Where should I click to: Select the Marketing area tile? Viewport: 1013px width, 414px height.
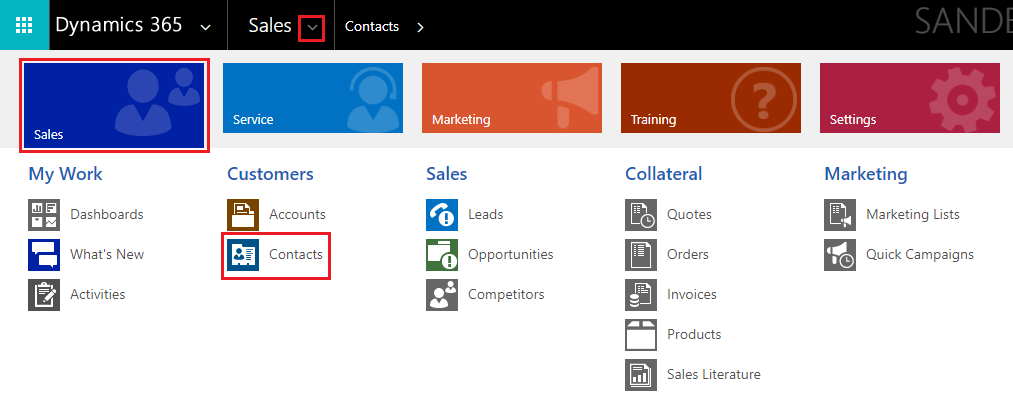pyautogui.click(x=511, y=98)
